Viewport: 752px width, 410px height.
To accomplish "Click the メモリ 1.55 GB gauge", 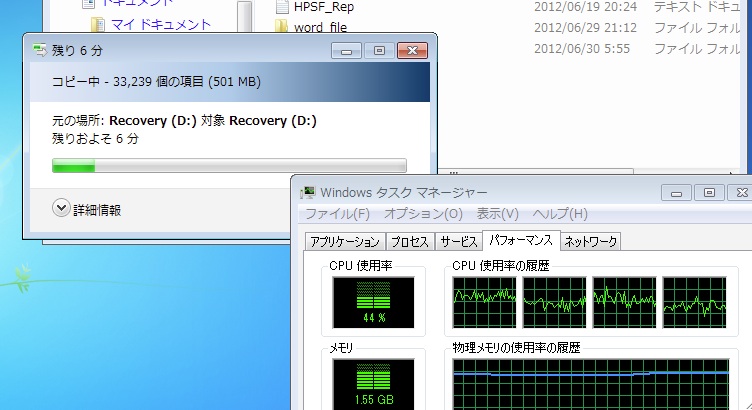I will pos(374,384).
